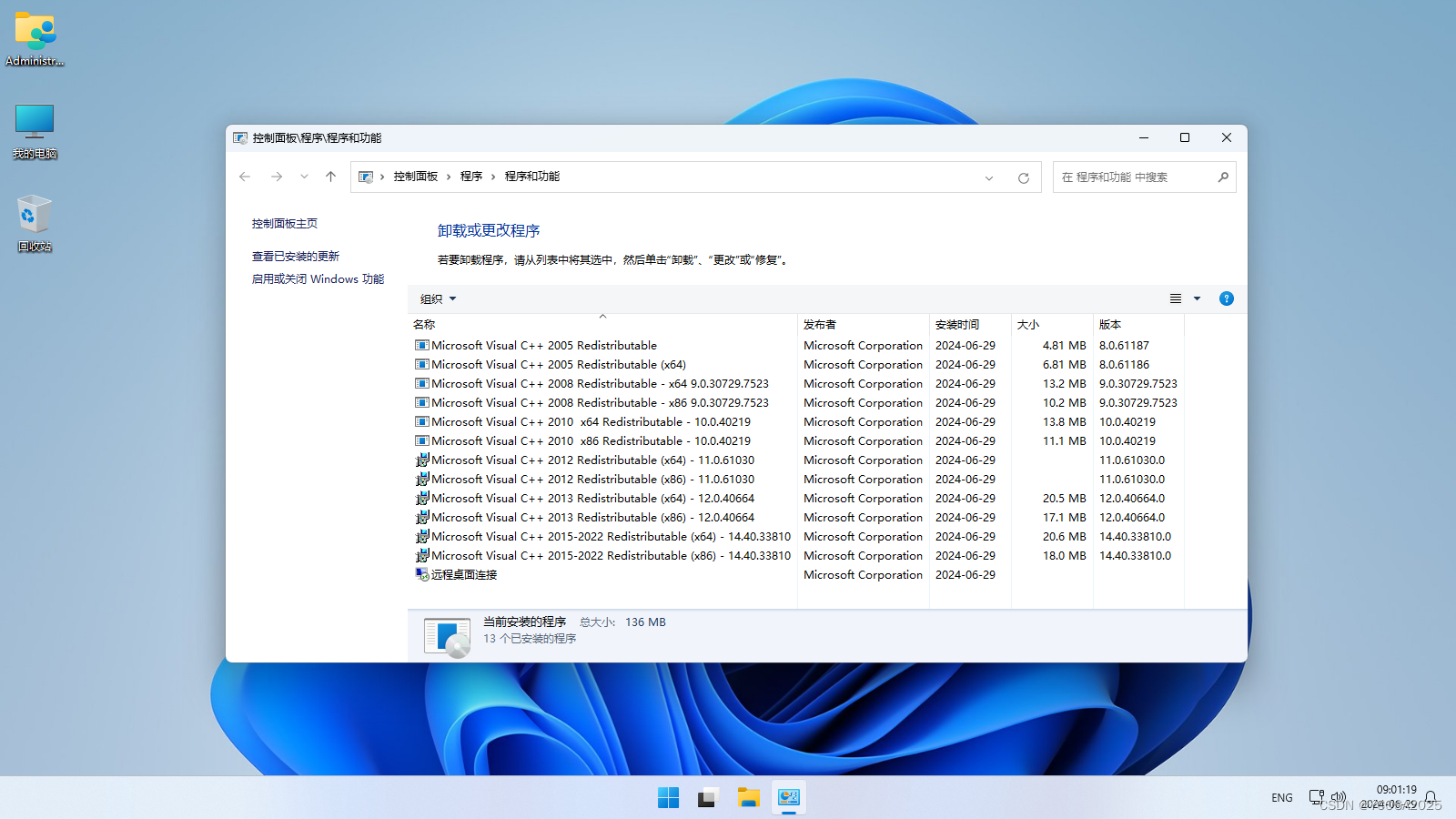Select 我的电脑 desktop icon
This screenshot has height=819, width=1456.
(x=35, y=132)
